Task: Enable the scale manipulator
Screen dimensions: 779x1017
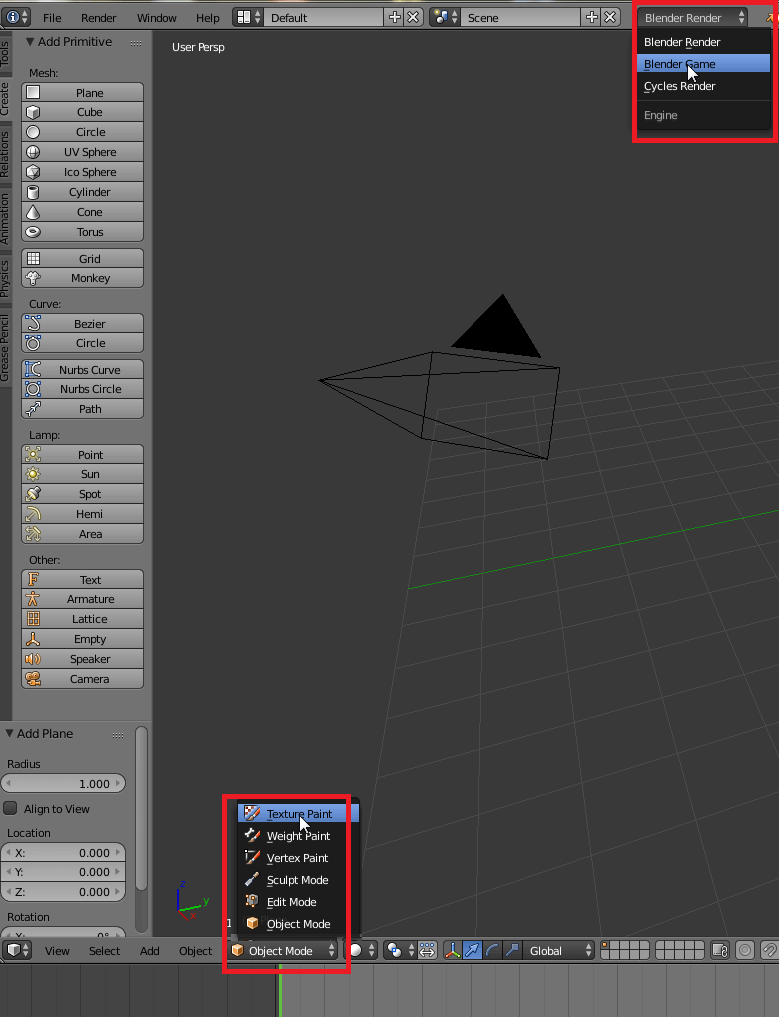Action: pos(512,951)
